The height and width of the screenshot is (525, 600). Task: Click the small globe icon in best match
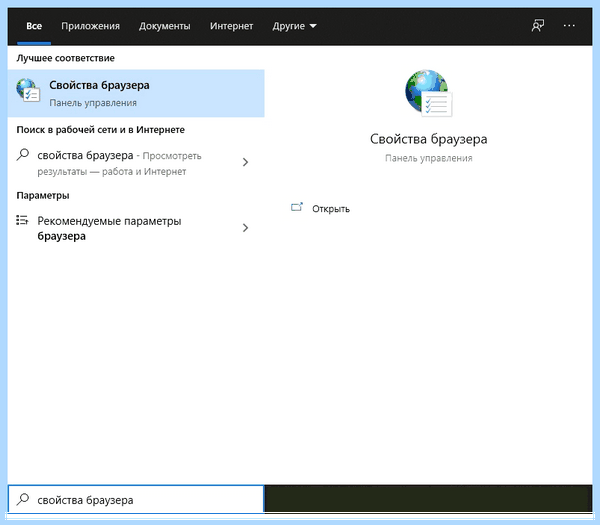coord(28,90)
